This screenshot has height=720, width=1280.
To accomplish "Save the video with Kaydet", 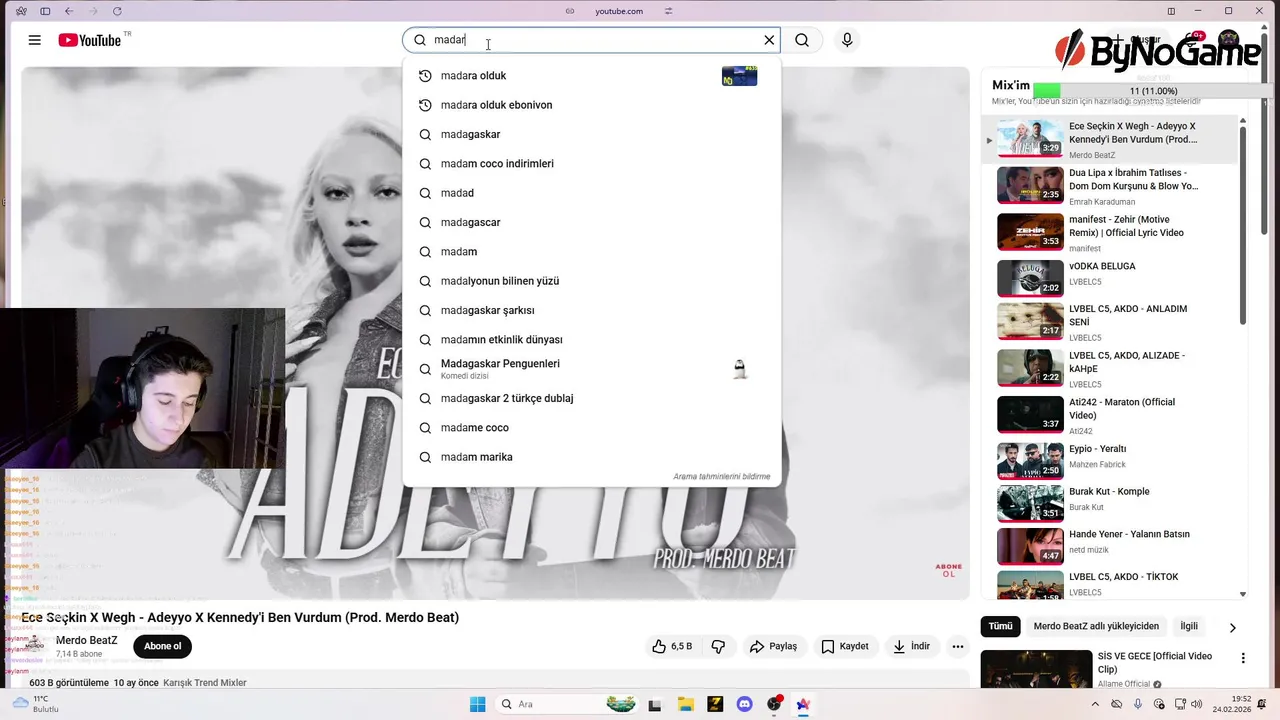I will coord(845,647).
